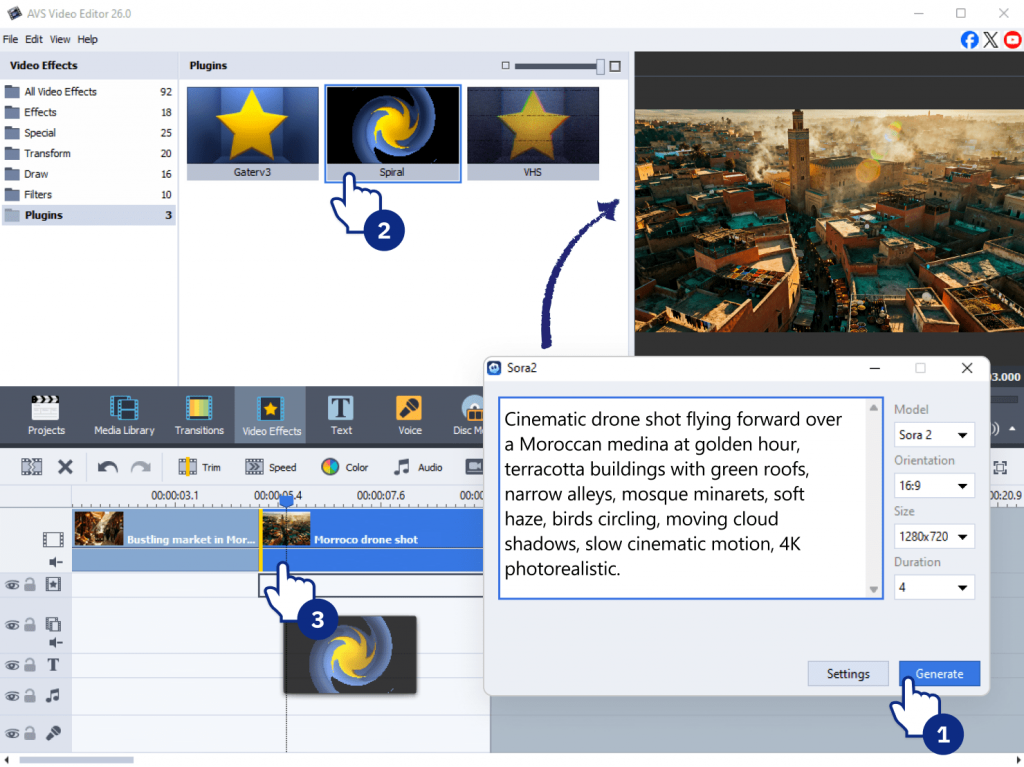Toggle visibility of the music track

coord(12,696)
